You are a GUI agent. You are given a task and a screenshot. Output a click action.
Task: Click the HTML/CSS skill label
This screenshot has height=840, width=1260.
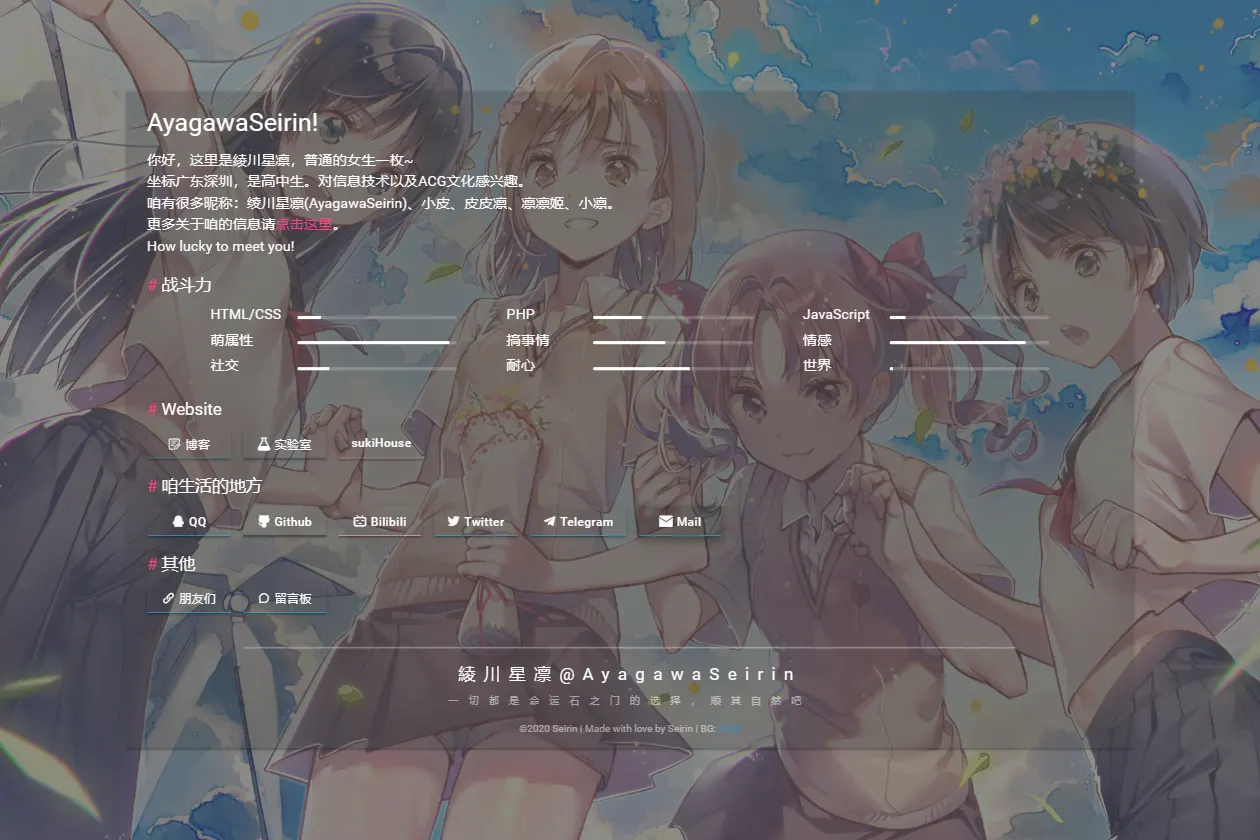[246, 314]
